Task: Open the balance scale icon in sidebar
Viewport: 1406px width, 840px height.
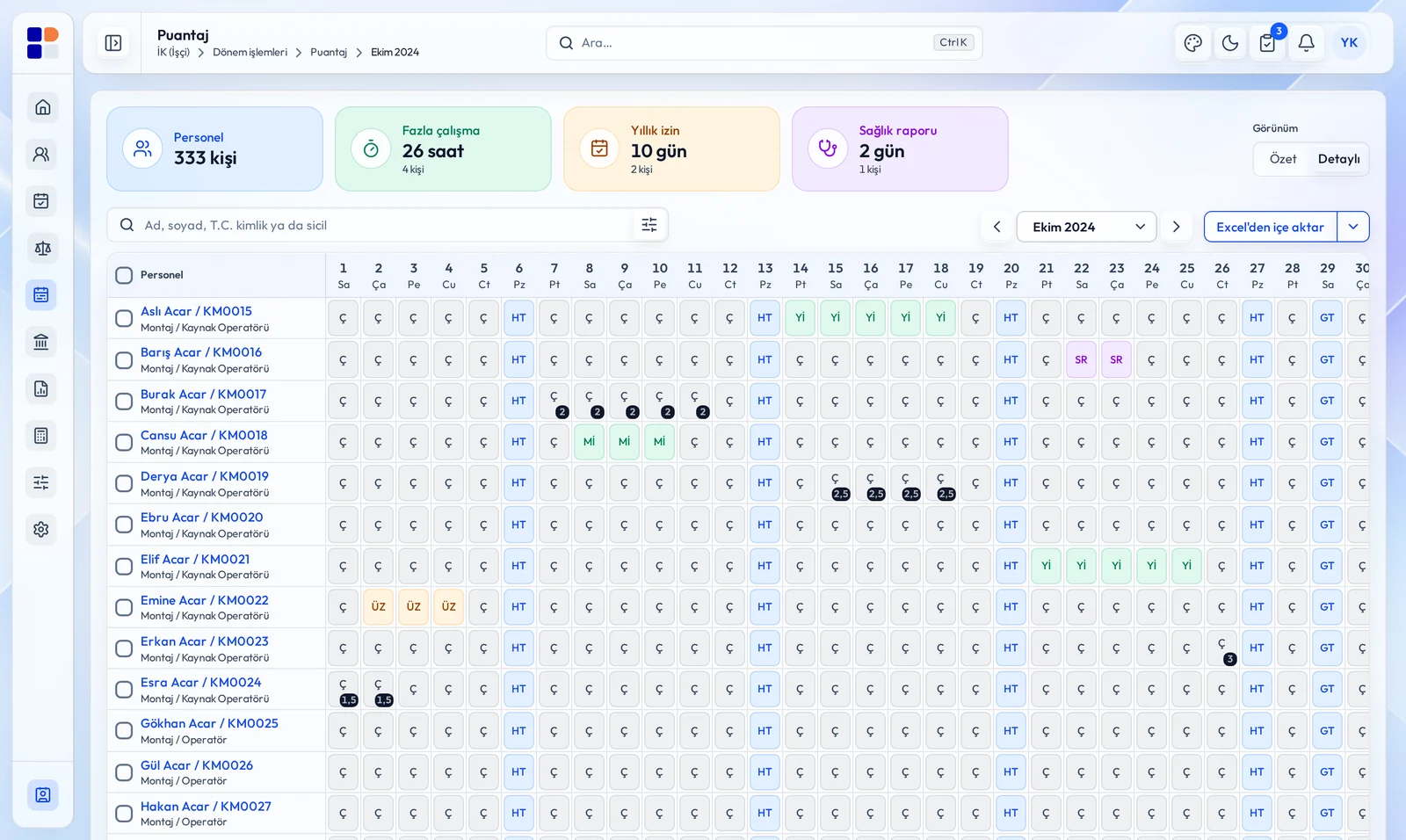Action: pos(41,249)
